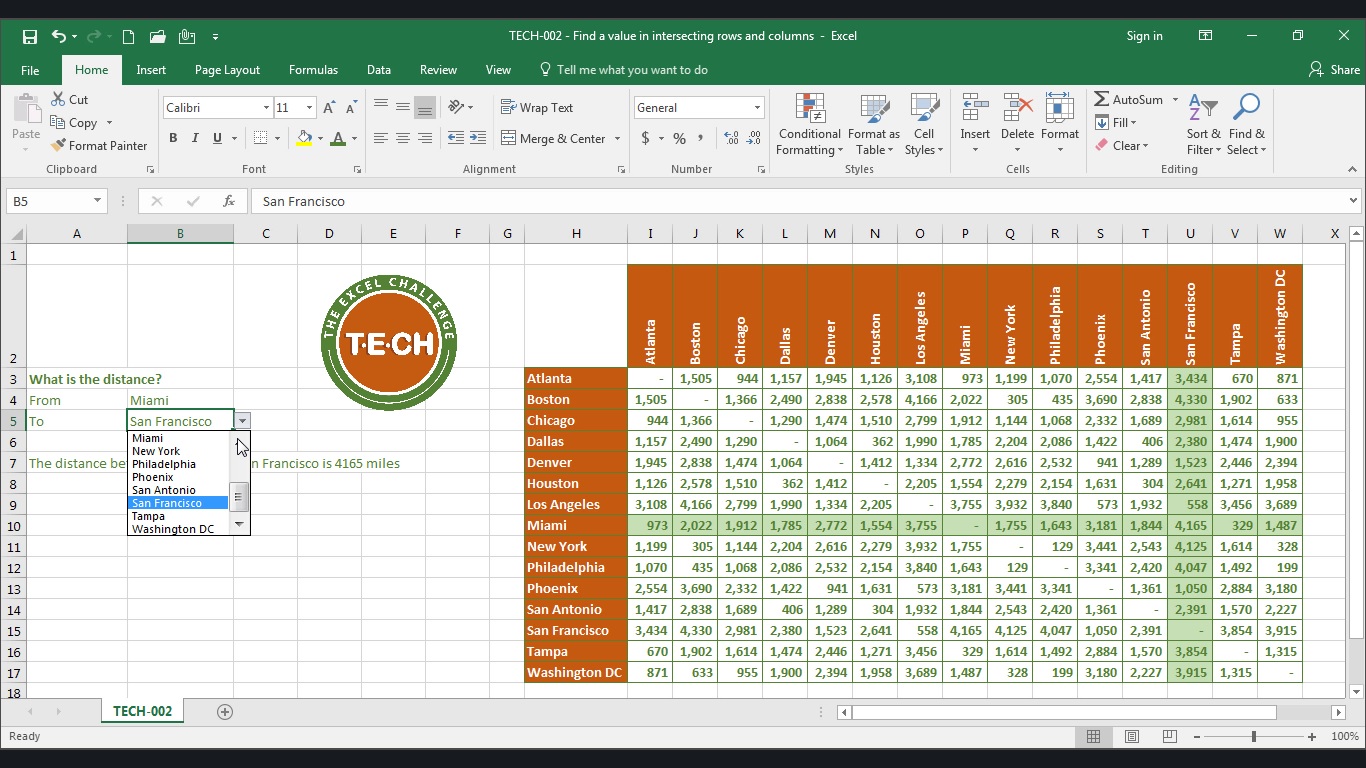Click the Save icon in quick access toolbar
Viewport: 1366px width, 768px height.
(x=30, y=37)
